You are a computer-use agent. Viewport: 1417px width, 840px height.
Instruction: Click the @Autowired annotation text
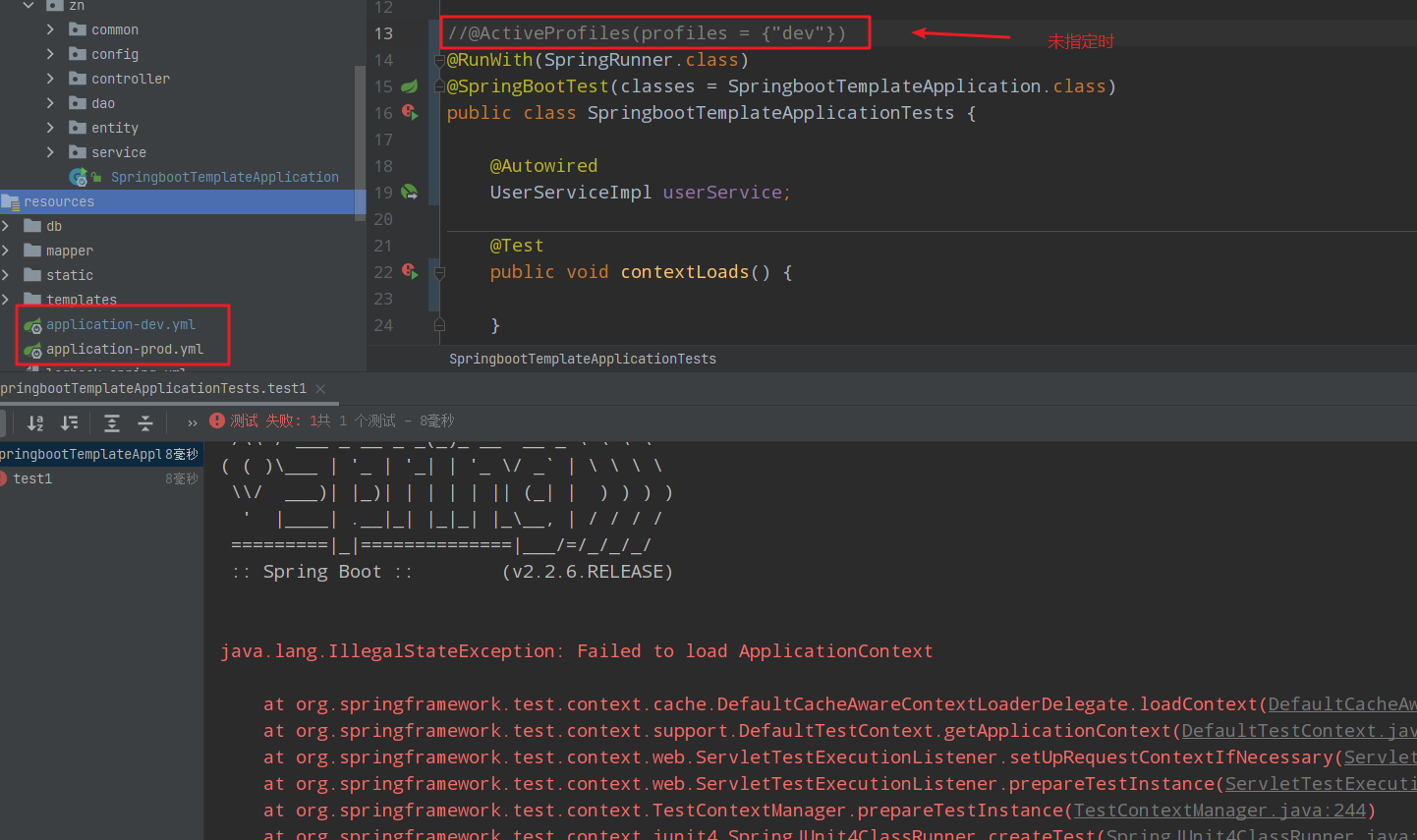(x=543, y=166)
